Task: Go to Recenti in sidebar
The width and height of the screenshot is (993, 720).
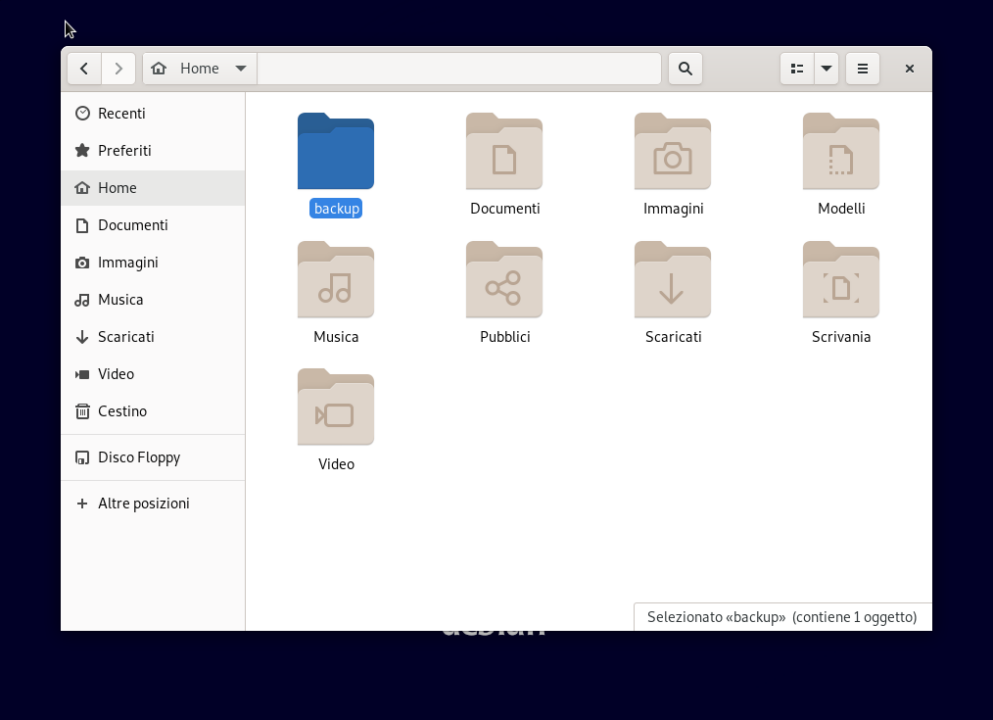Action: [121, 113]
